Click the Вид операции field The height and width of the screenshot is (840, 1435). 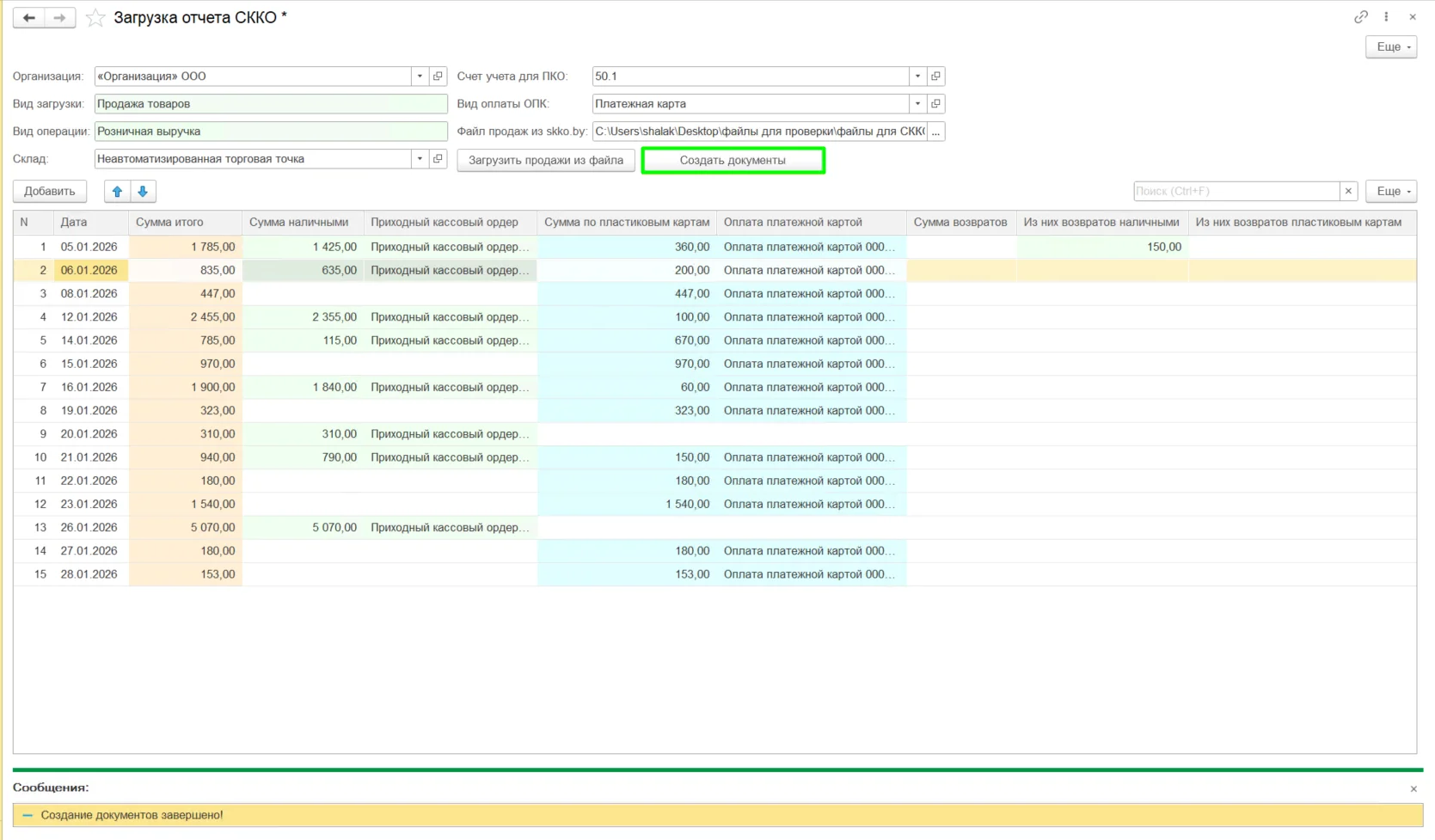[x=271, y=132]
